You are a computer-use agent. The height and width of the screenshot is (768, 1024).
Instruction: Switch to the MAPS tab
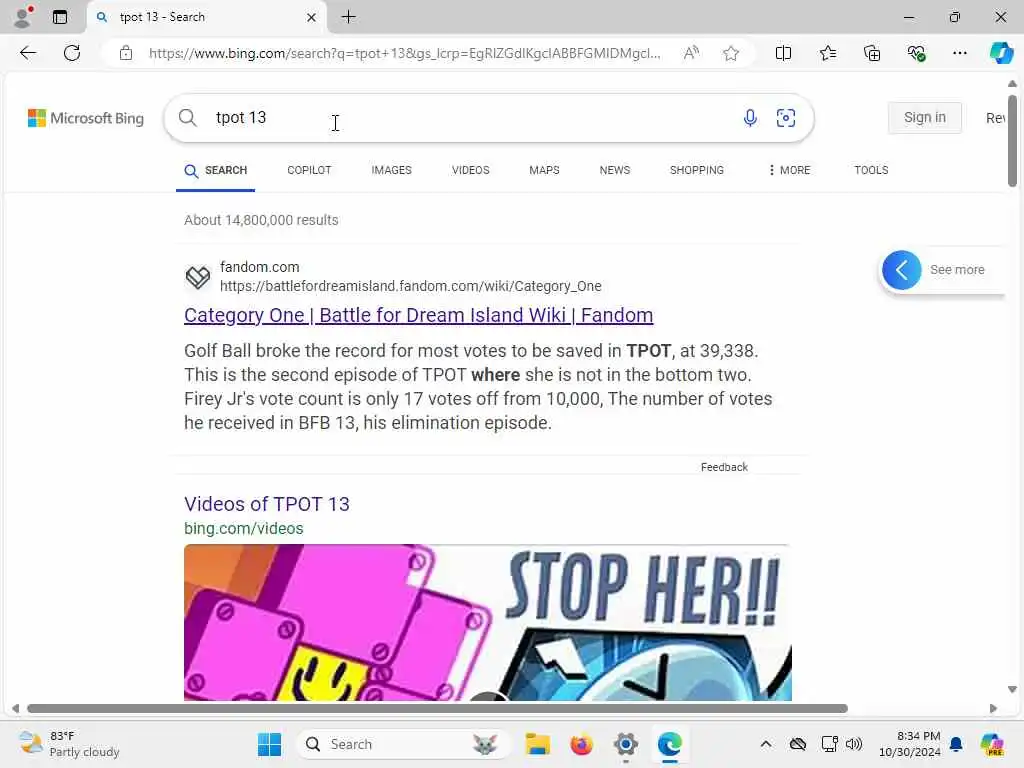(x=544, y=170)
